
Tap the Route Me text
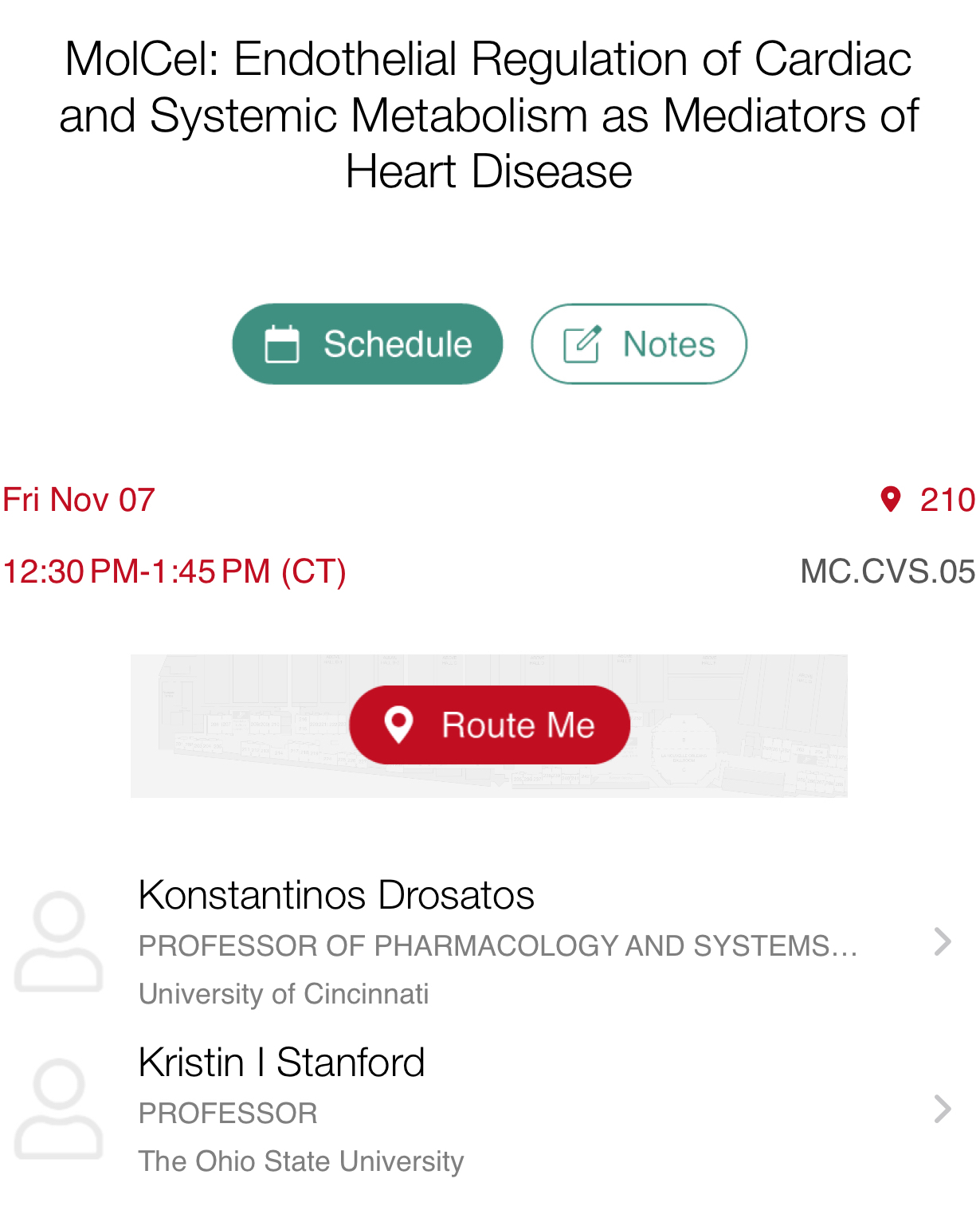click(518, 725)
